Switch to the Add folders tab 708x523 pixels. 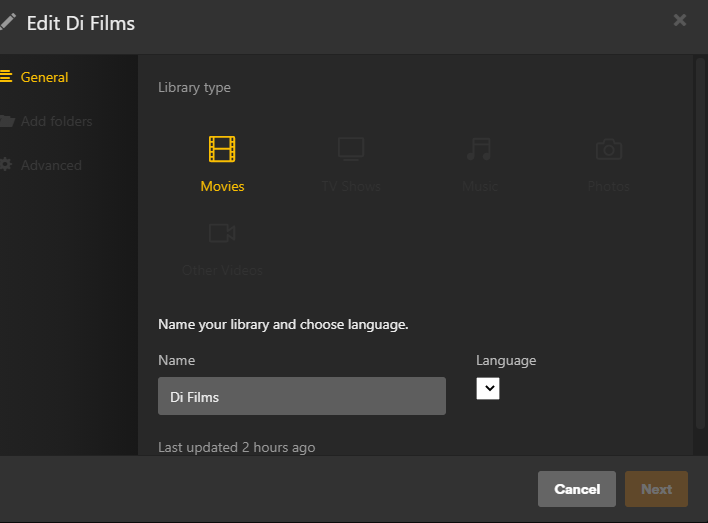point(56,121)
